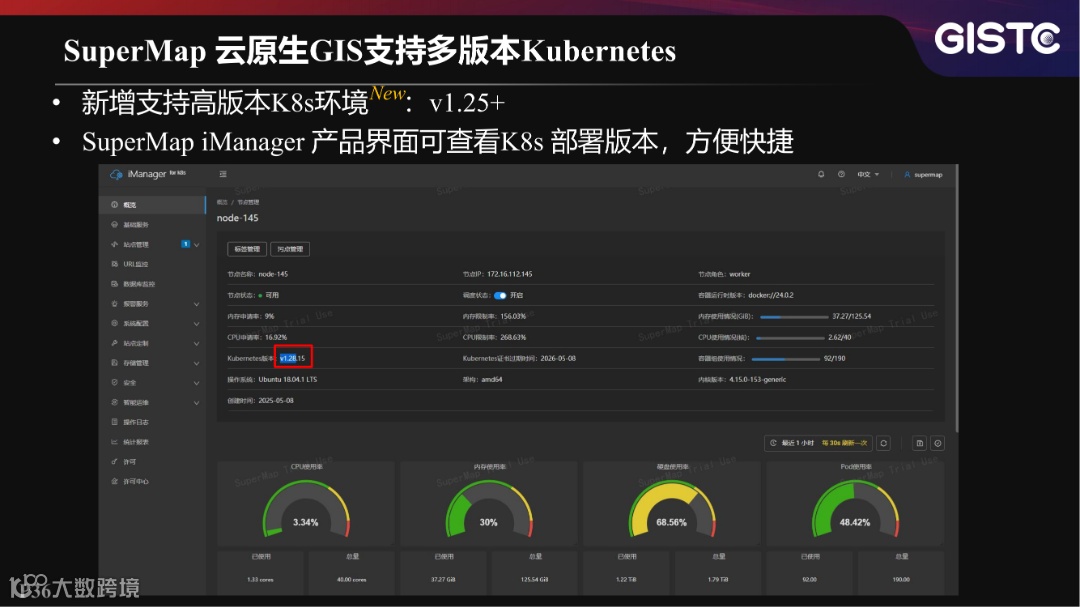Image resolution: width=1080 pixels, height=607 pixels.
Task: Click the runtime version docker://24.0.2
Action: (x=771, y=296)
